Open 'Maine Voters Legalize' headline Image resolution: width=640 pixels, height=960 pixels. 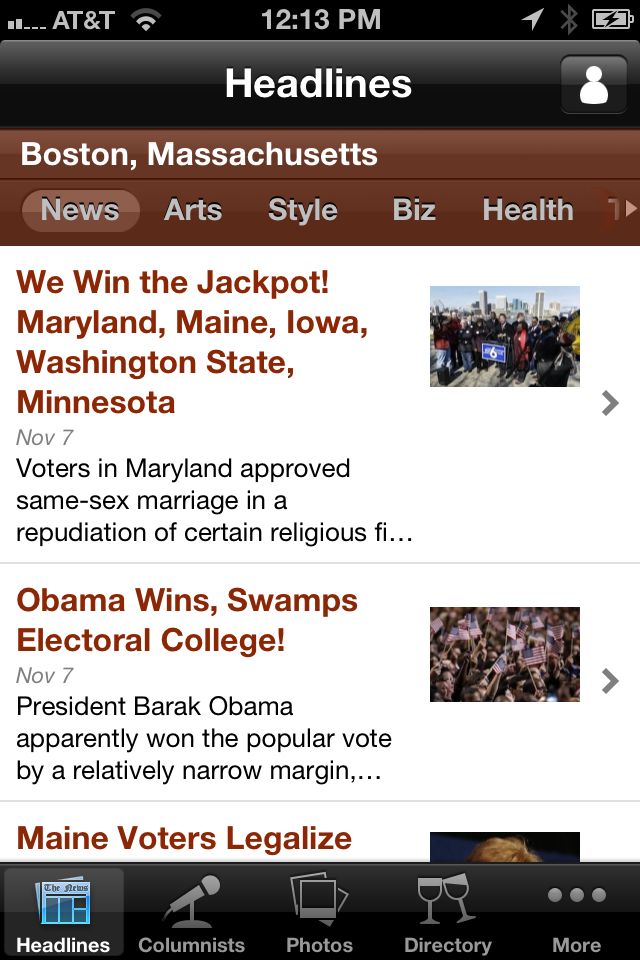[x=185, y=838]
